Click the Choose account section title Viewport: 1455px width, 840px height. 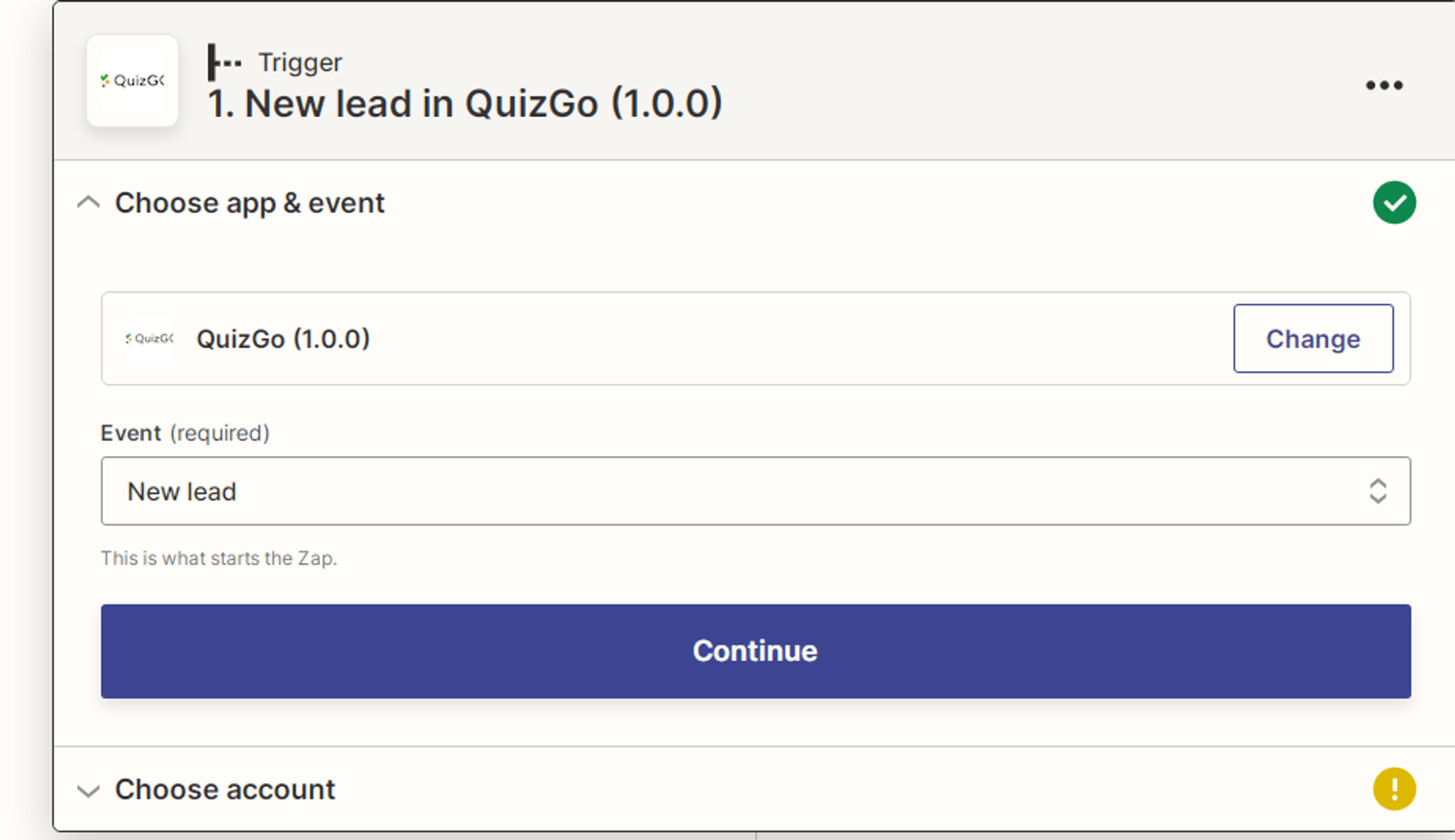225,789
